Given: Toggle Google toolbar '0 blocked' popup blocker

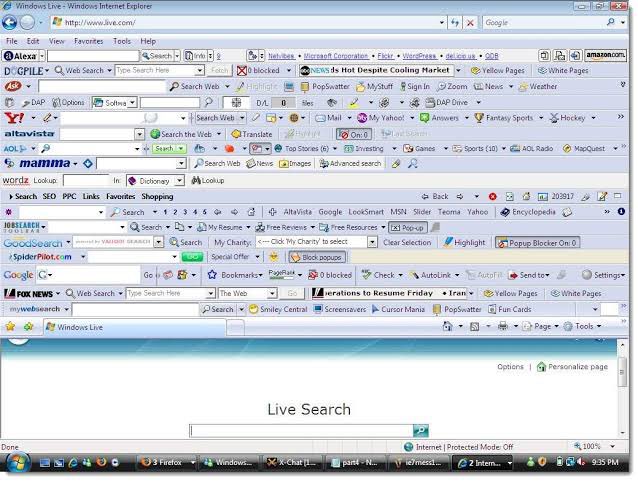Looking at the screenshot, I should [x=330, y=275].
